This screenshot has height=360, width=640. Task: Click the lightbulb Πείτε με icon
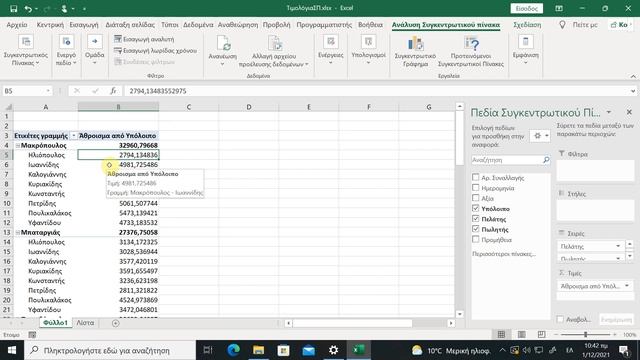click(x=562, y=25)
